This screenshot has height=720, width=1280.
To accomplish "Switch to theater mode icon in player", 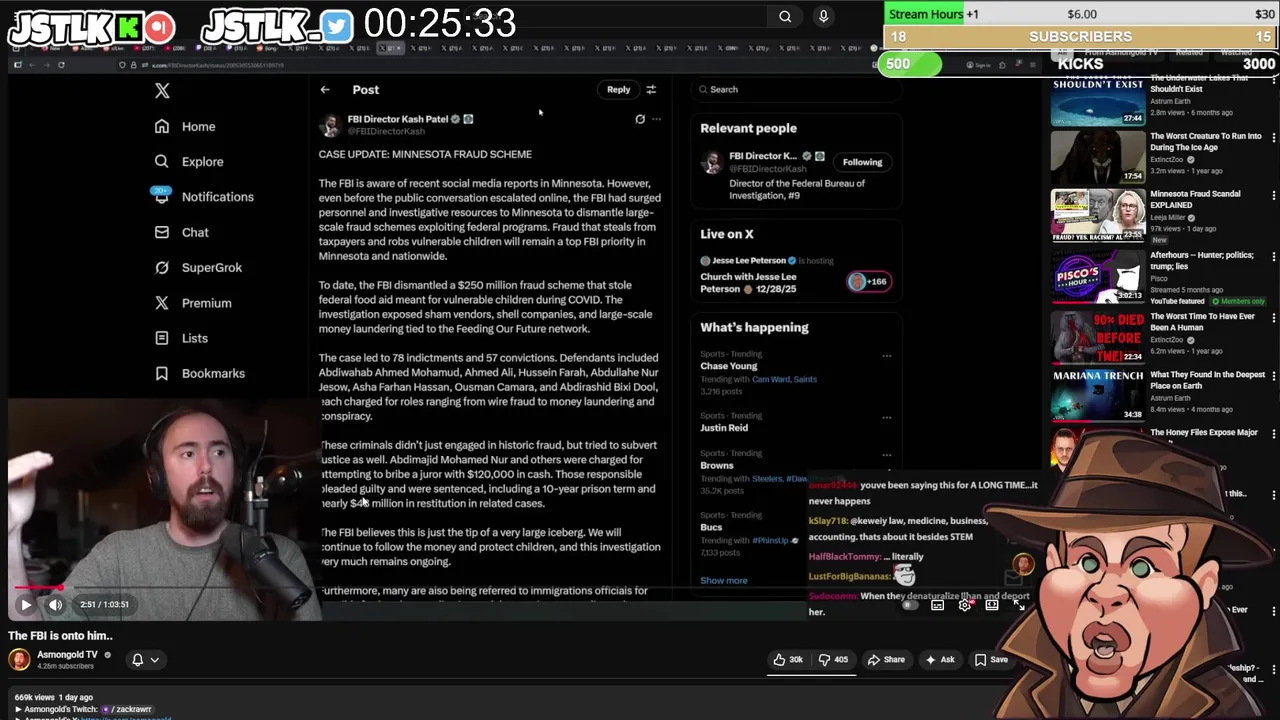I will click(x=992, y=605).
